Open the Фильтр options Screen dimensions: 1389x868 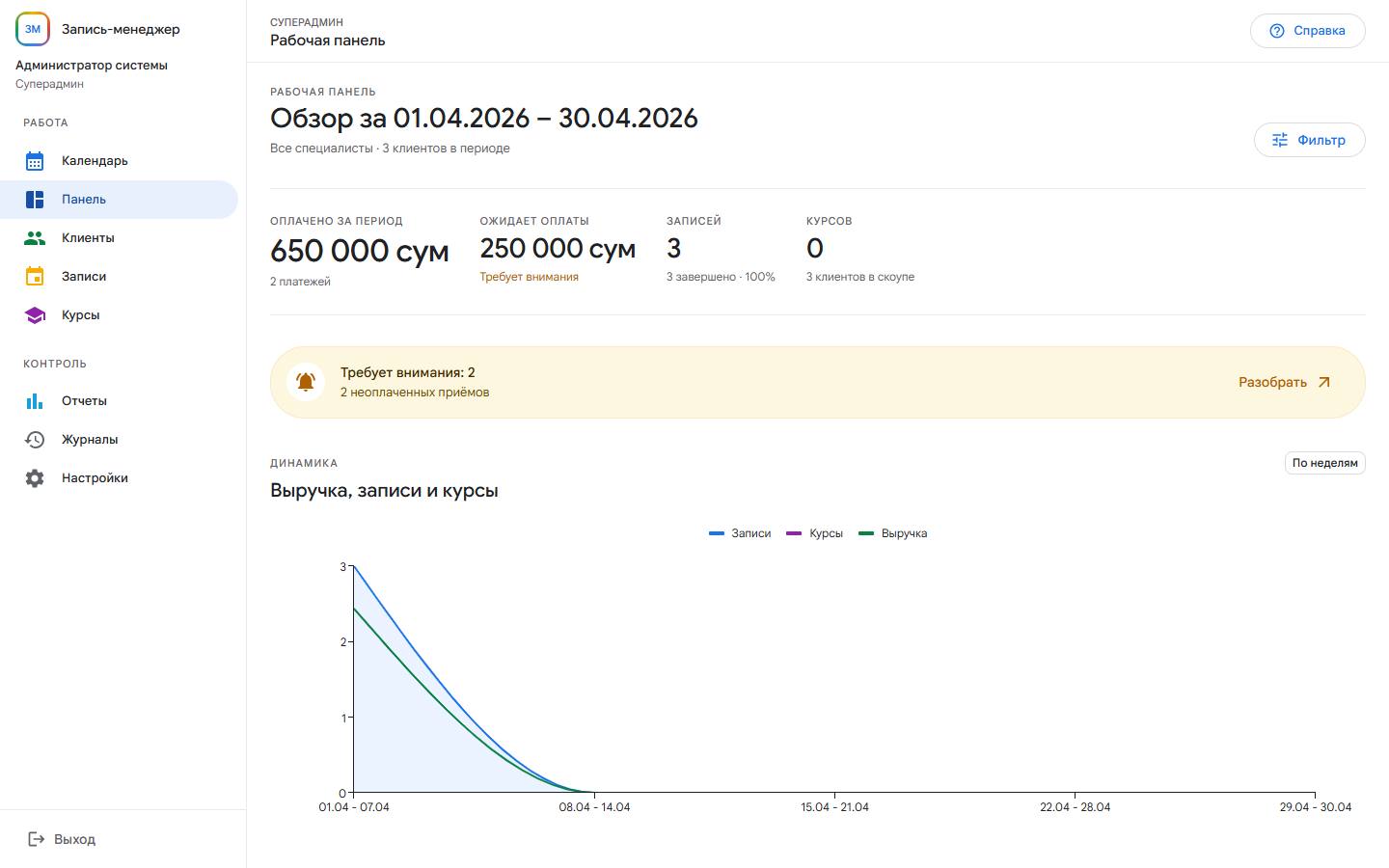1309,140
